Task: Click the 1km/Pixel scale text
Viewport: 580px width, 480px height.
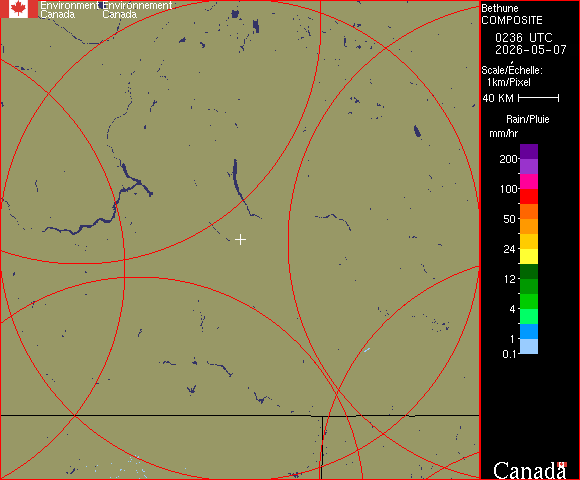Action: 509,82
